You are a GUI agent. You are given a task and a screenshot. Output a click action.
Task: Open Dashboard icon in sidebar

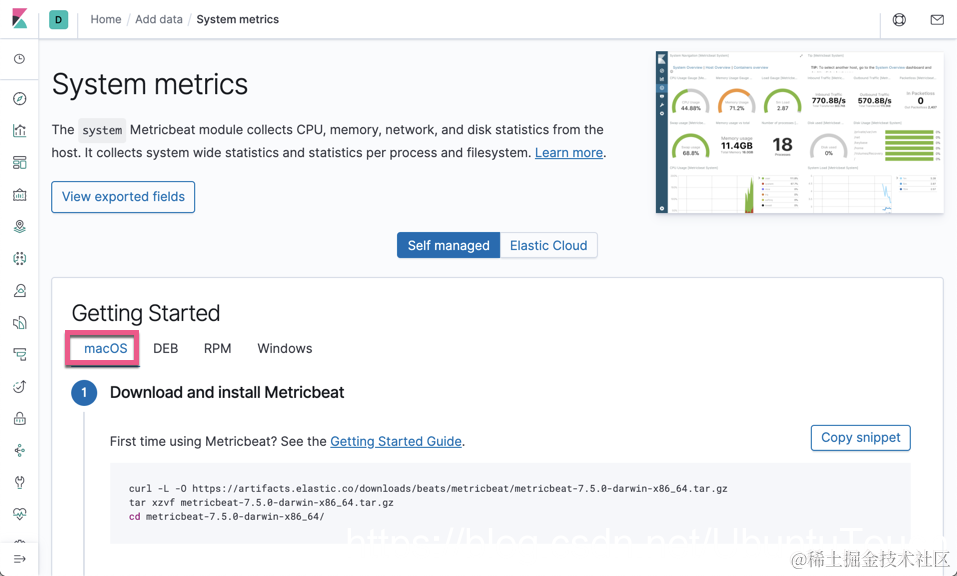[x=20, y=163]
